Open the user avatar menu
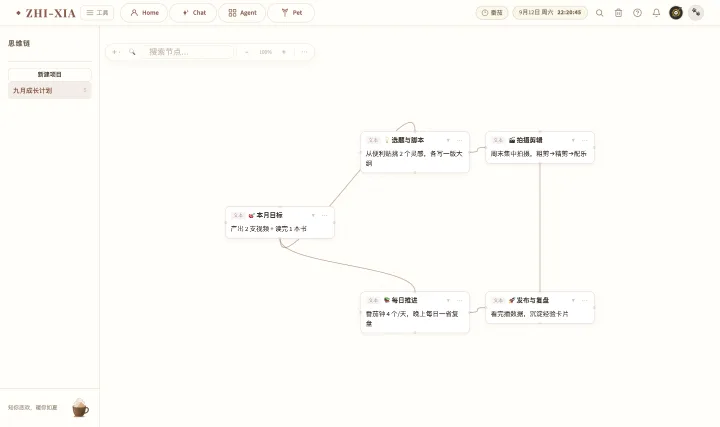Screen dimensions: 720x427 pos(676,13)
